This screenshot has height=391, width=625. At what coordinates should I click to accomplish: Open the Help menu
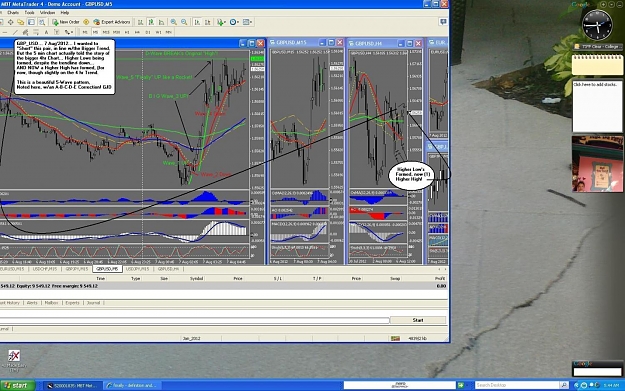click(x=65, y=12)
